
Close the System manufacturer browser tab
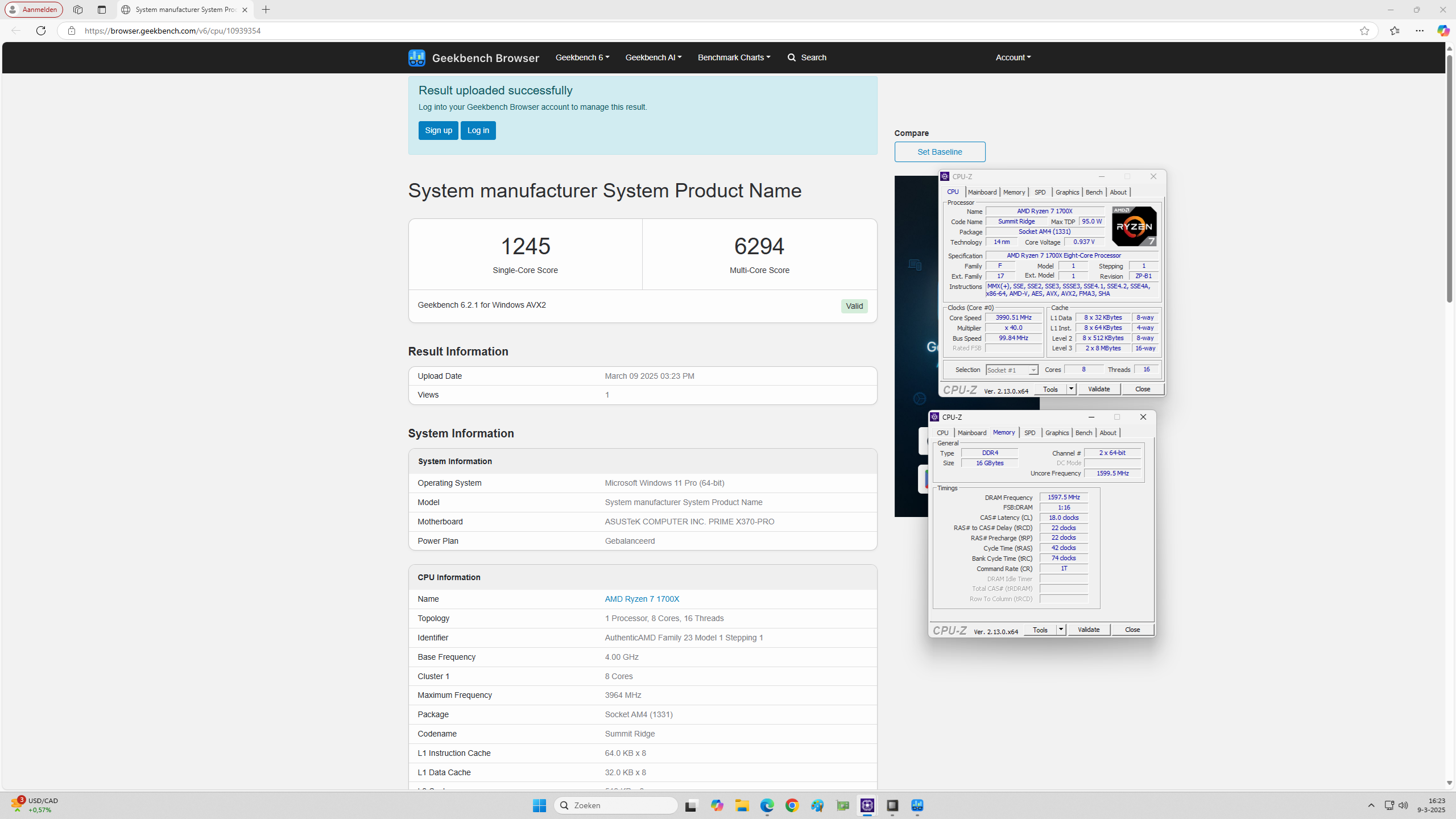click(245, 10)
